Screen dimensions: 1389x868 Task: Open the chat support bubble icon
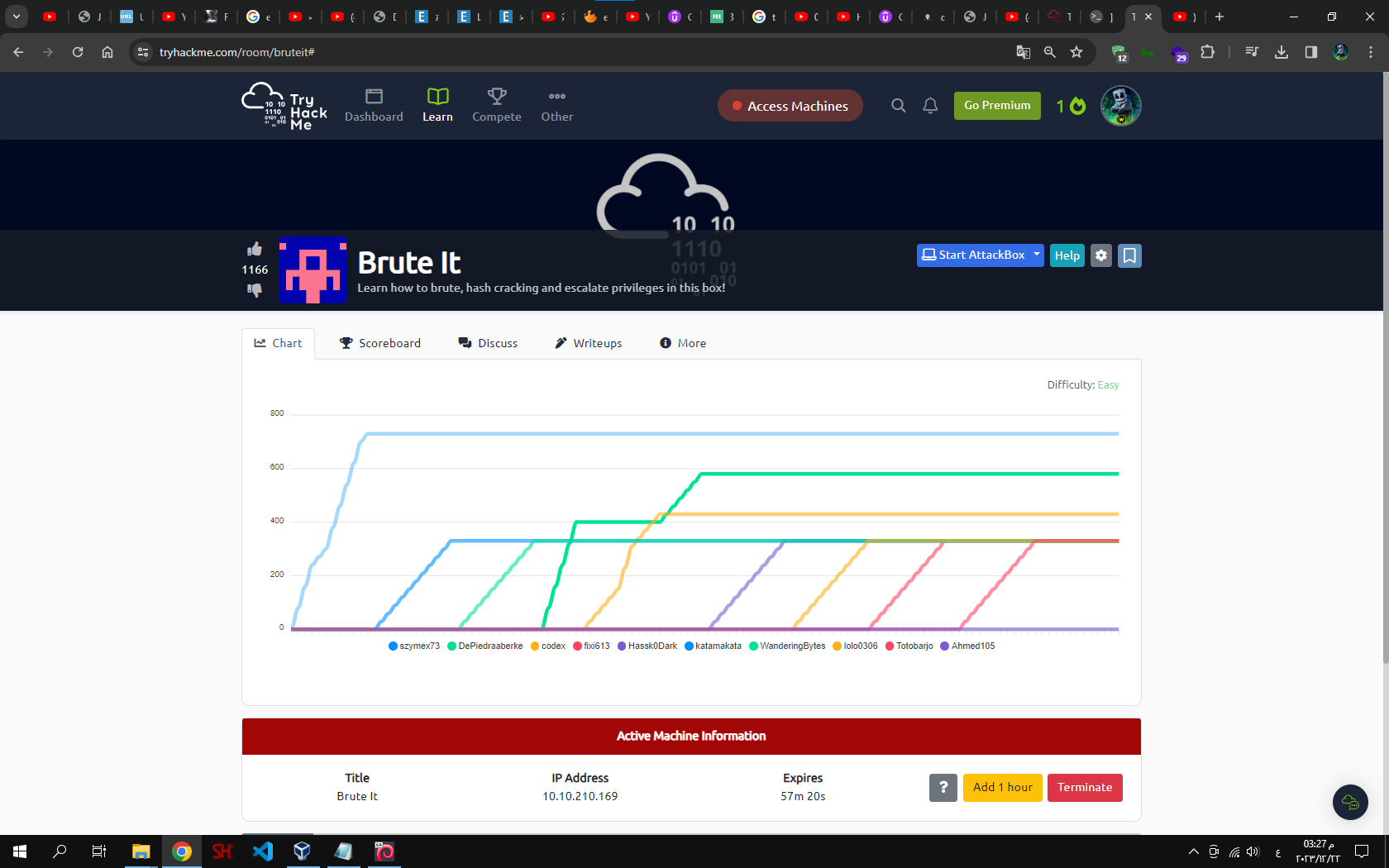coord(1350,802)
